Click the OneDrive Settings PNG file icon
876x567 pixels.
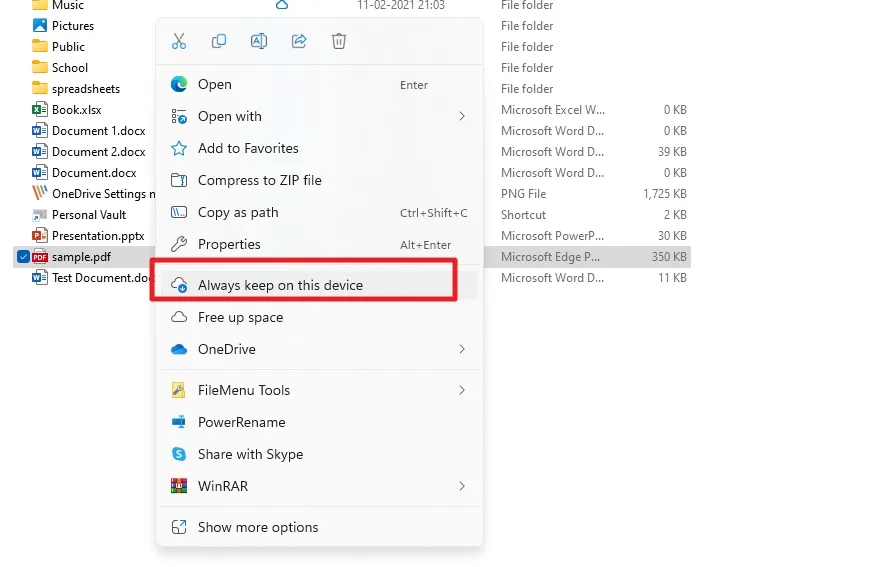[x=40, y=193]
